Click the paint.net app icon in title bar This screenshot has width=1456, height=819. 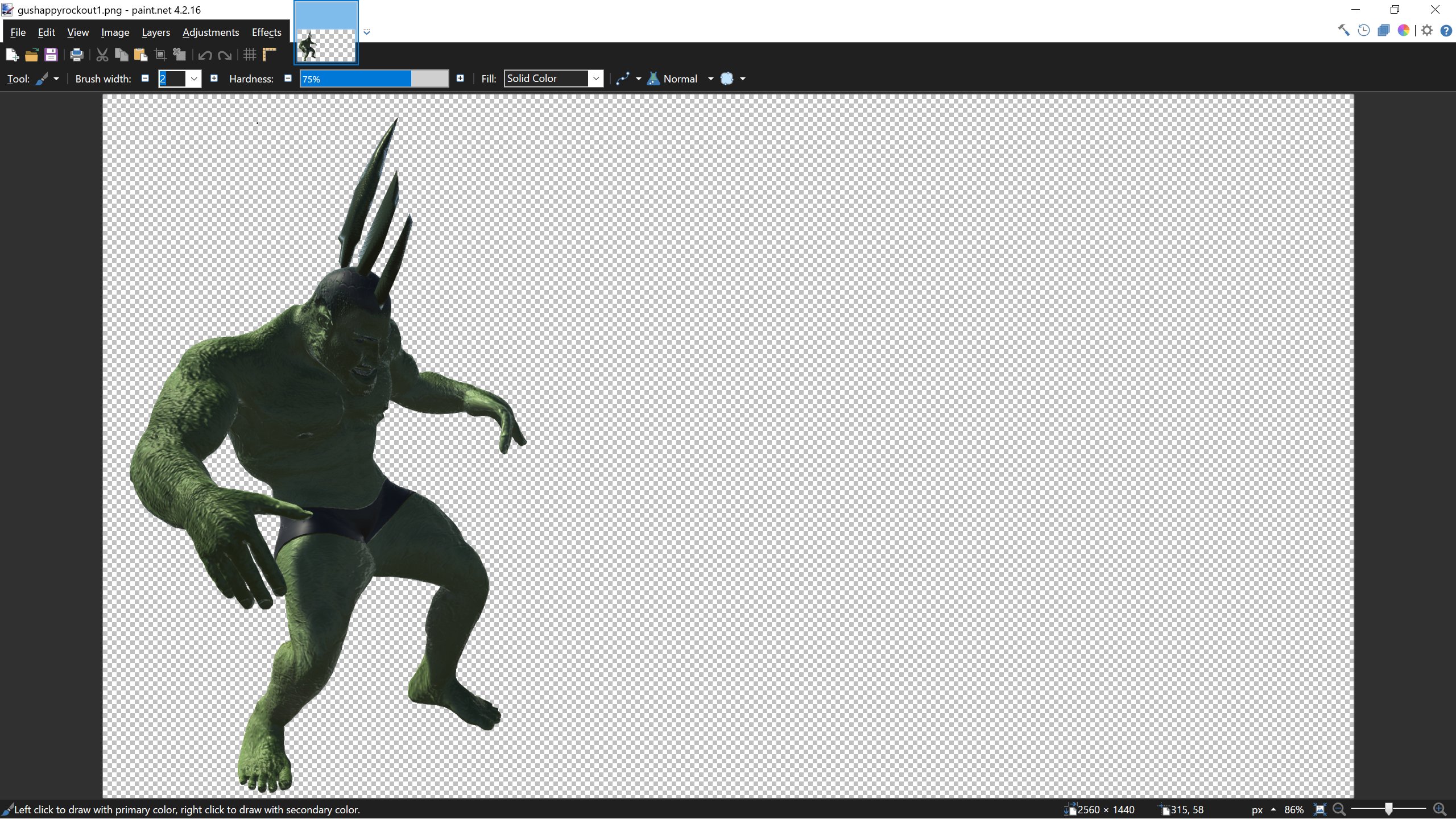(7, 10)
